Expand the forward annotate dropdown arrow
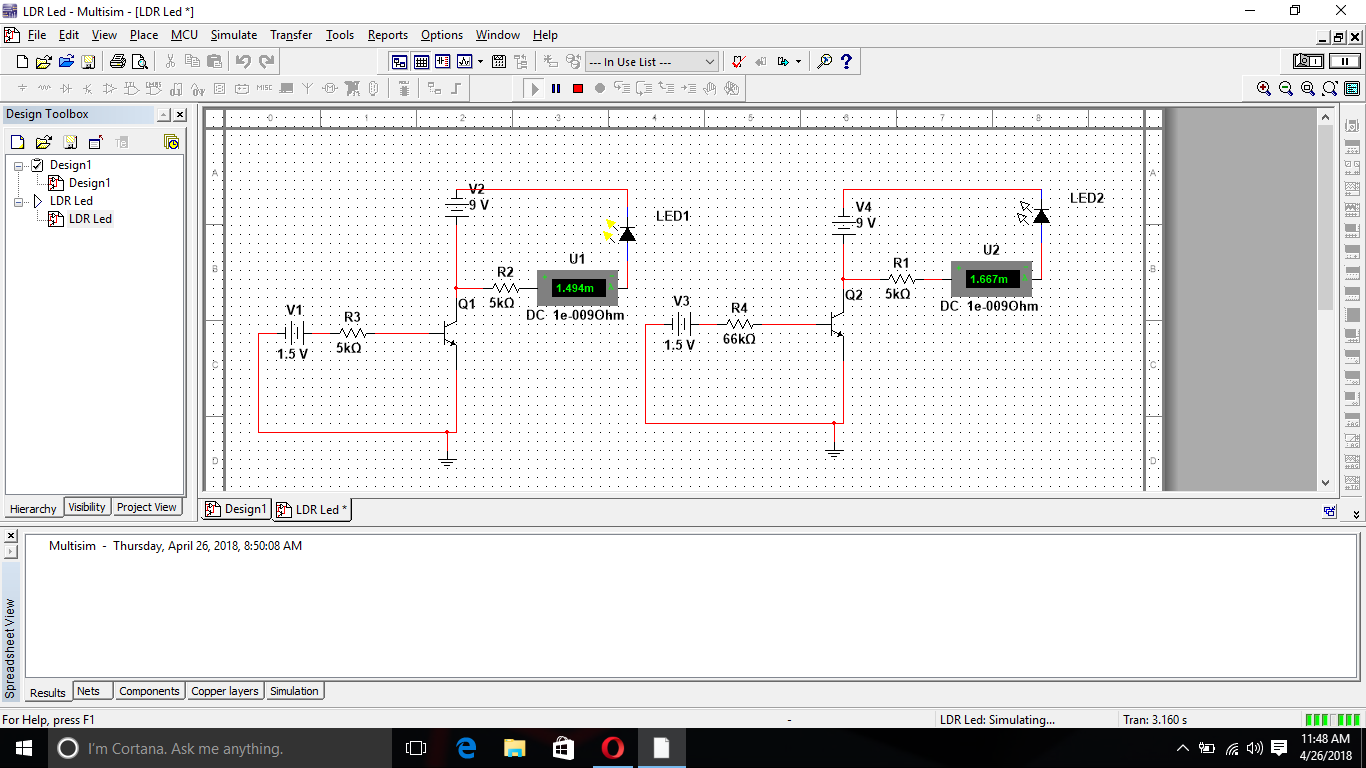The height and width of the screenshot is (768, 1366). pos(798,62)
